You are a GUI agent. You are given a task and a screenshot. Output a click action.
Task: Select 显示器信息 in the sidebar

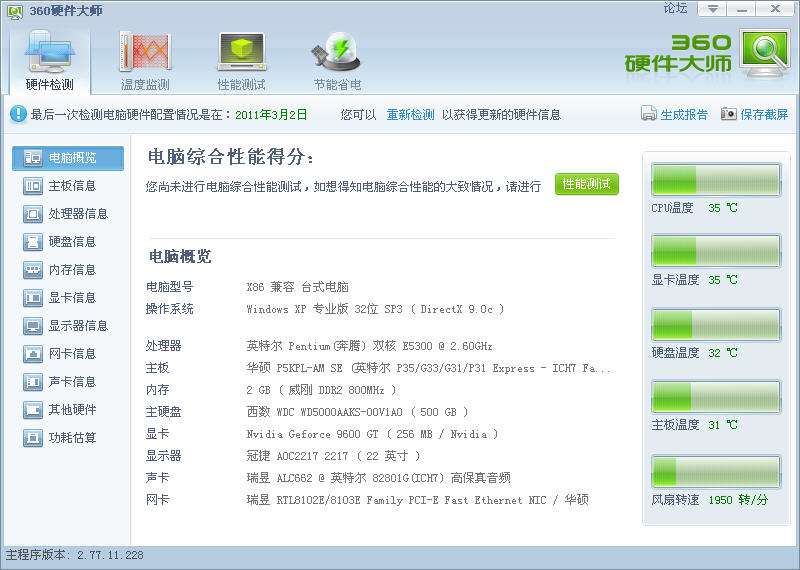point(68,326)
